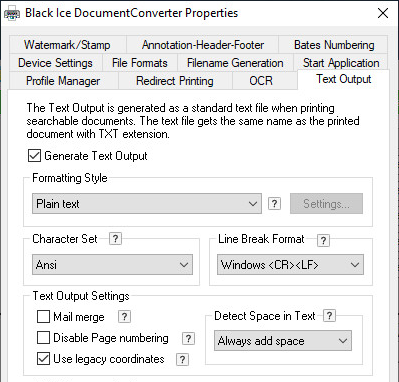Open help for Character Set
The height and width of the screenshot is (382, 399).
[x=115, y=239]
